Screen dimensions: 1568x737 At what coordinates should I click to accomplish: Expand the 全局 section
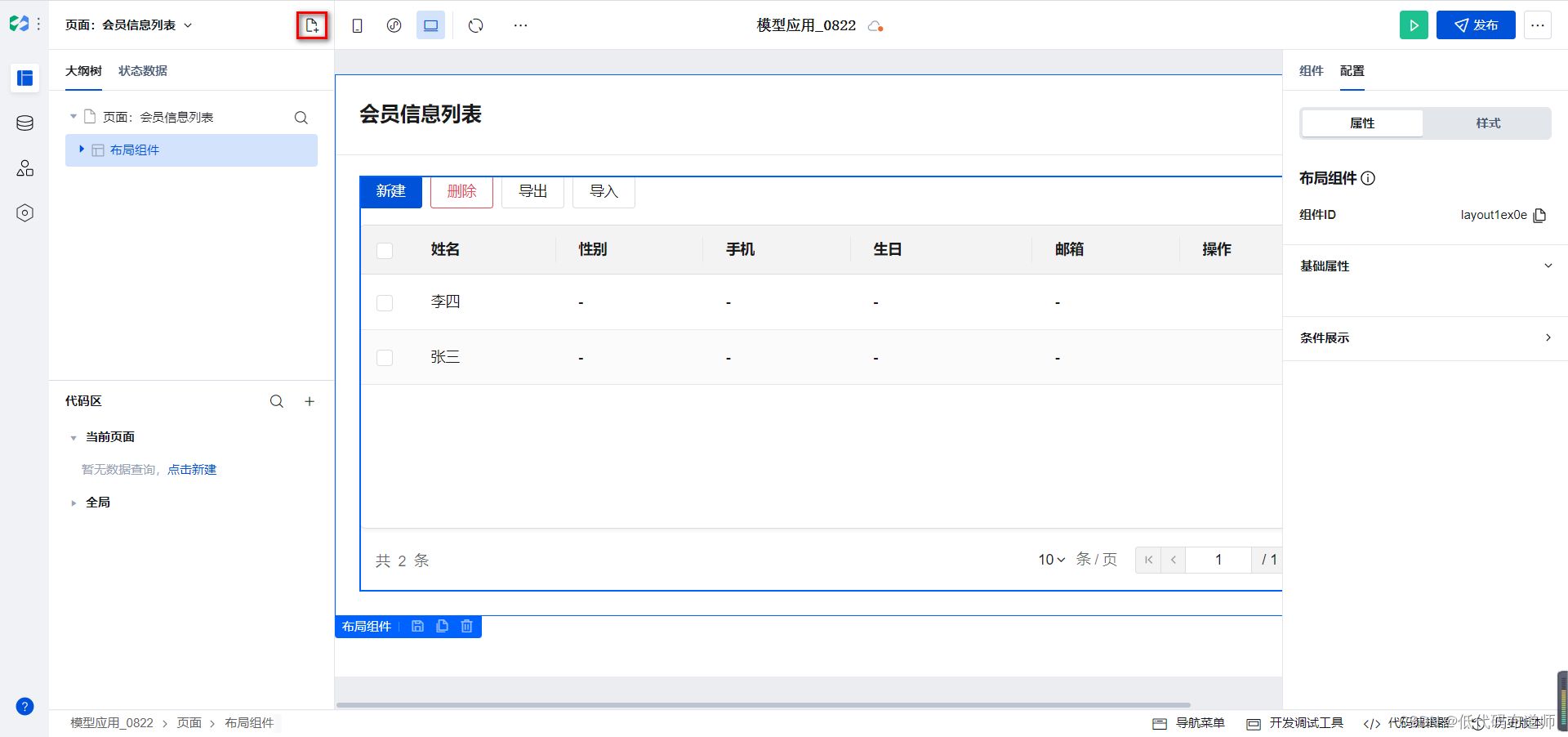[x=73, y=503]
